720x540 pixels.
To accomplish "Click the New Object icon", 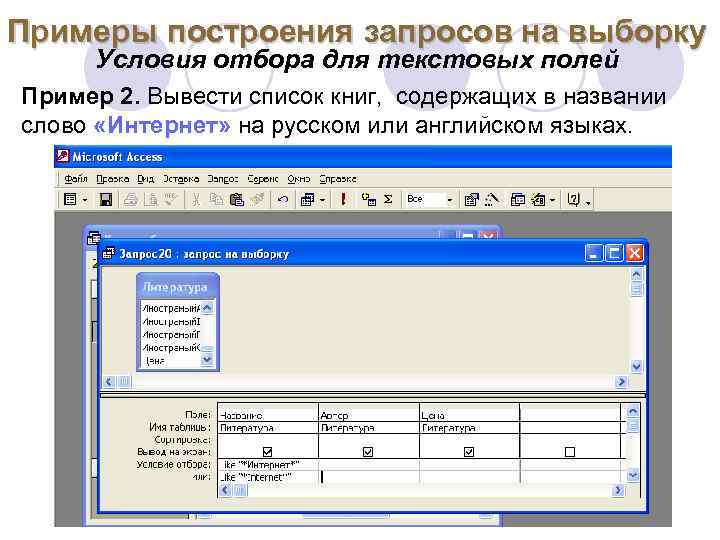I will pyautogui.click(x=538, y=200).
